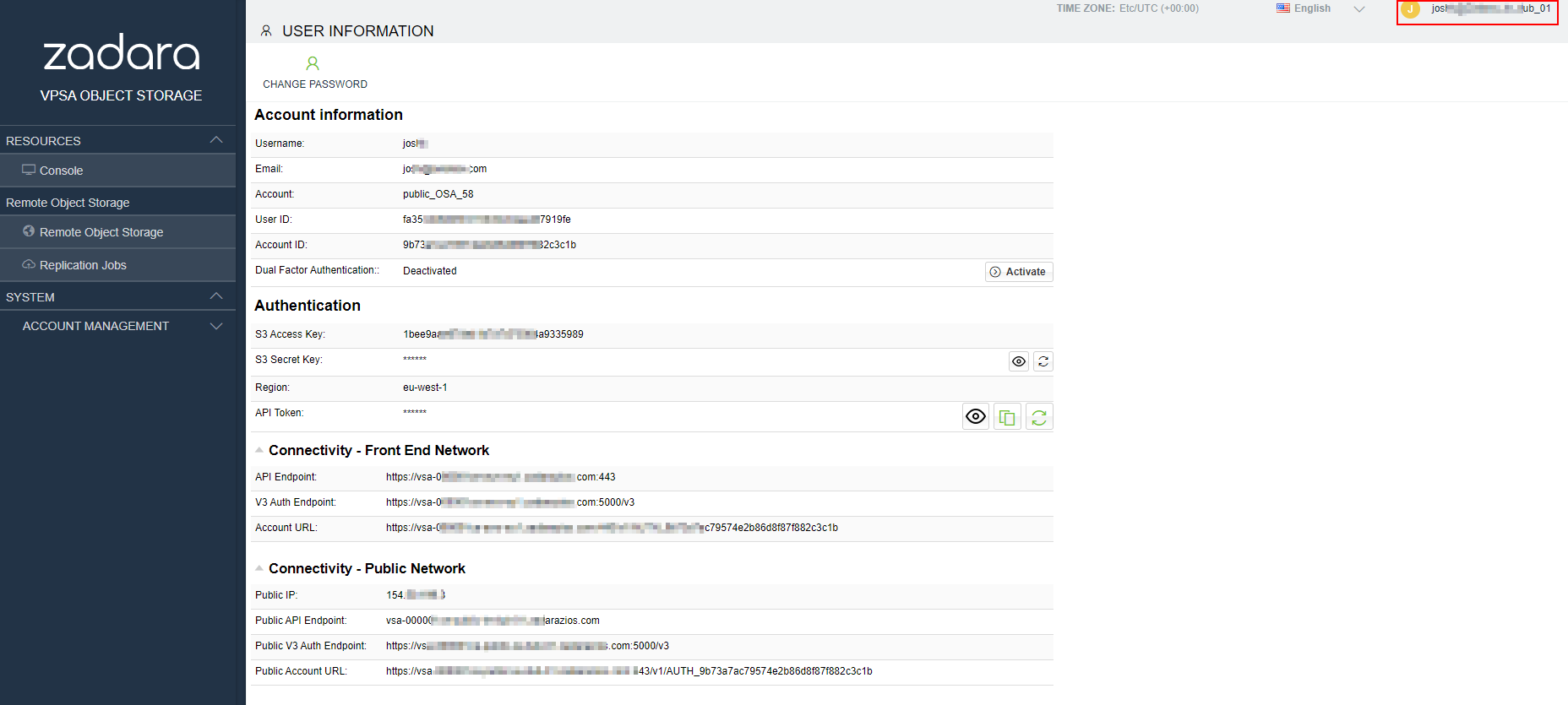The image size is (1568, 705).
Task: Click the Public IP address value
Action: click(416, 595)
